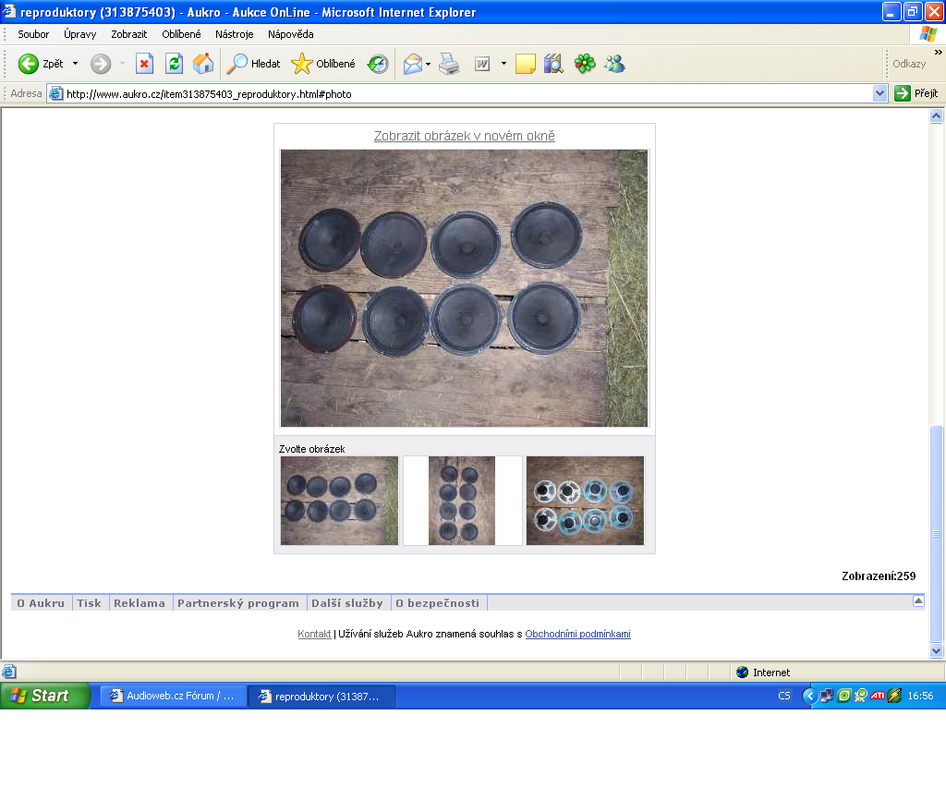
Task: Open the Soubor menu
Action: click(33, 34)
